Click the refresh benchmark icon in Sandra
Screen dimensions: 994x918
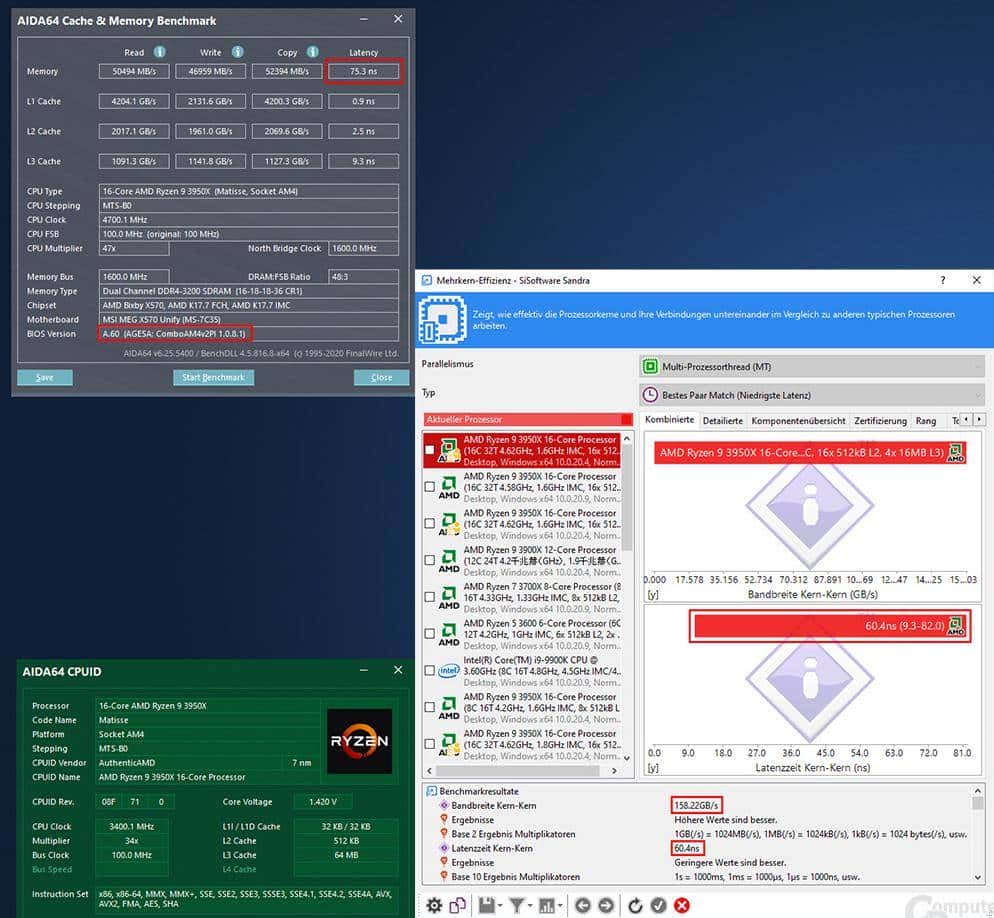[635, 905]
